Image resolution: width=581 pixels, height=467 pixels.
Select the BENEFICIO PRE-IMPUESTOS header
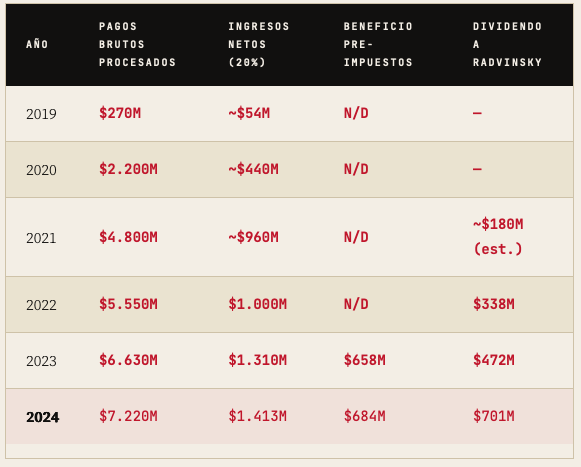coord(378,44)
